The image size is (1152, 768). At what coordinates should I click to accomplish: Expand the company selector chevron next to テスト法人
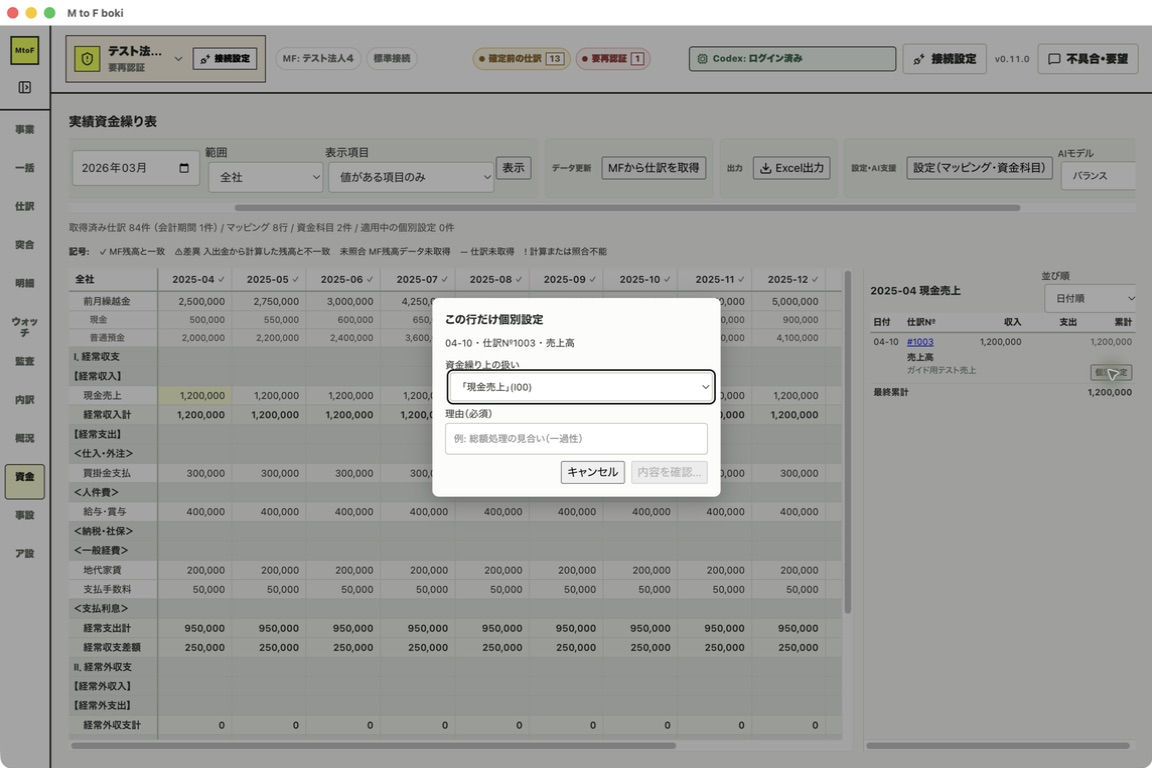pos(178,59)
